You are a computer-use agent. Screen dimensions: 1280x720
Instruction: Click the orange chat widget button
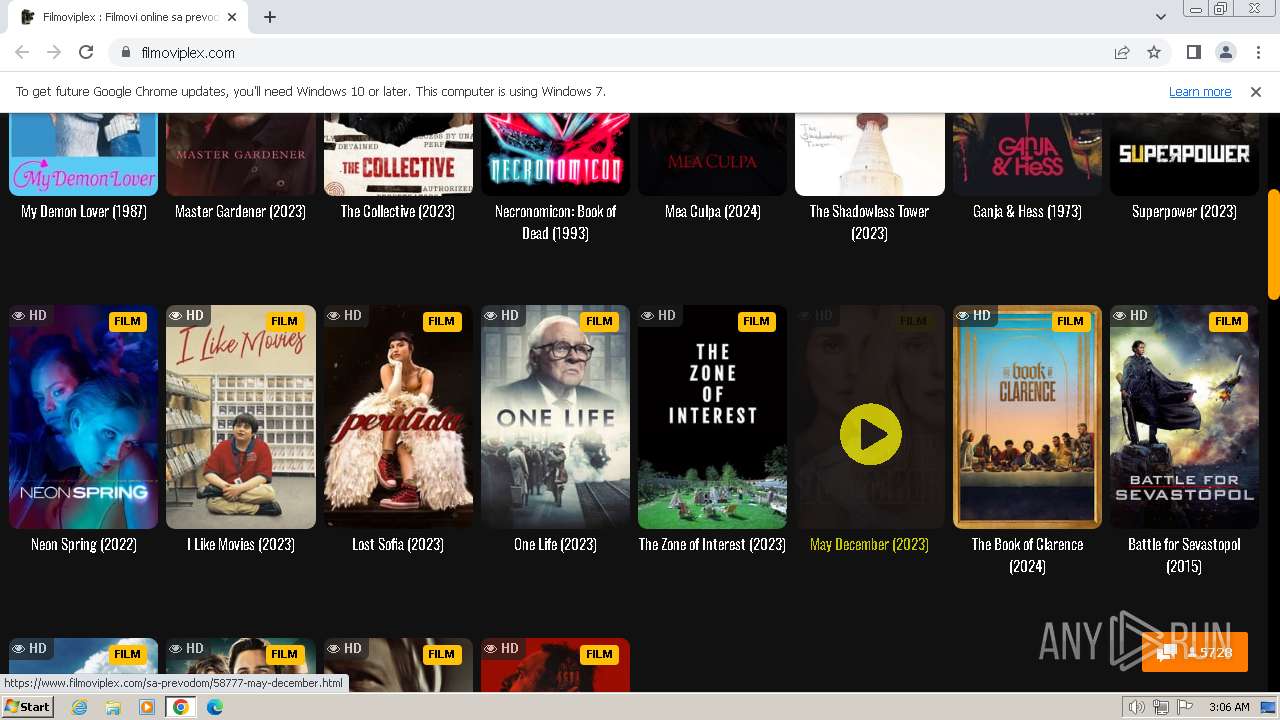[x=1195, y=652]
